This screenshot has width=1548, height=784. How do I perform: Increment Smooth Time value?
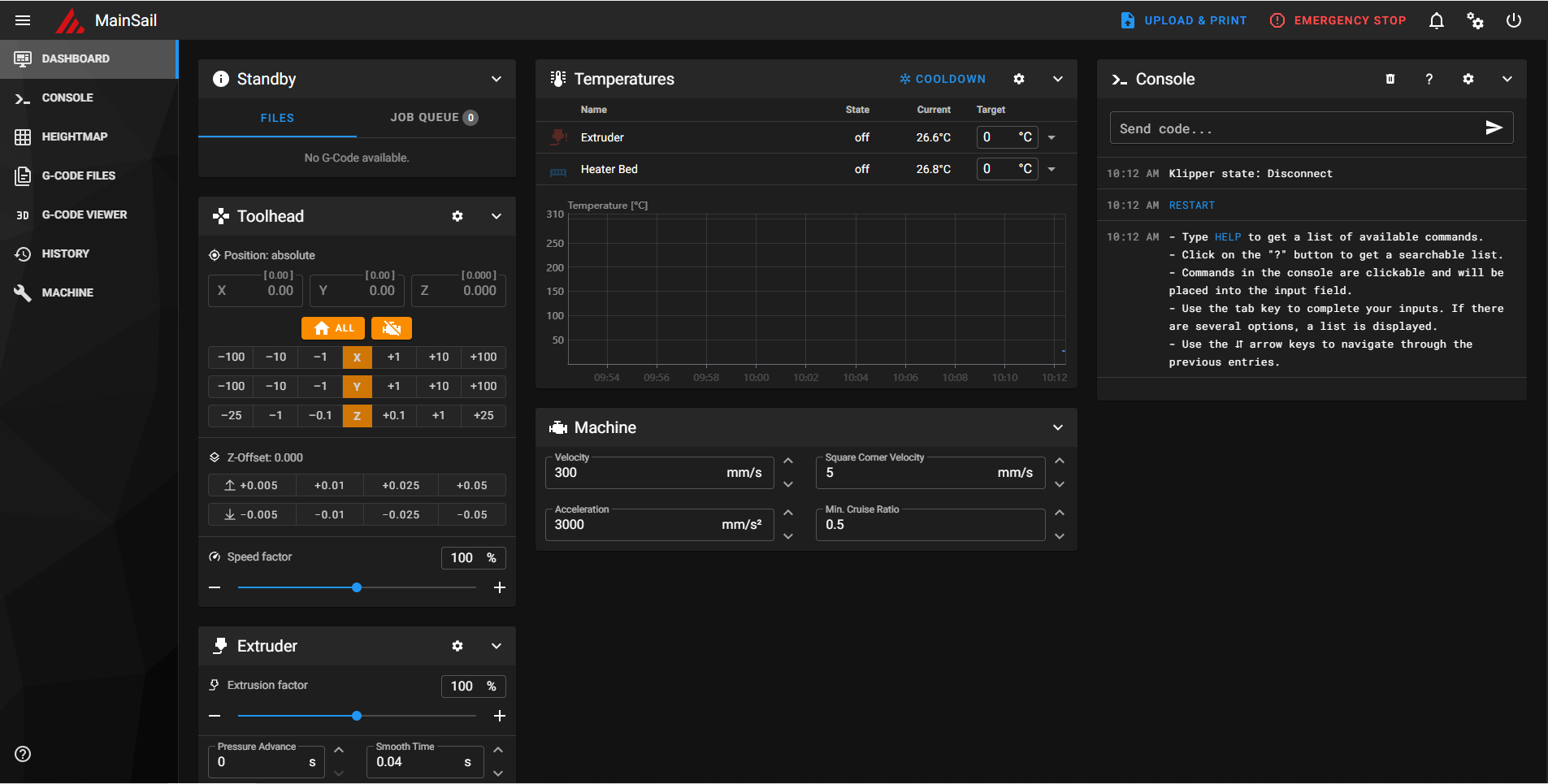[498, 750]
